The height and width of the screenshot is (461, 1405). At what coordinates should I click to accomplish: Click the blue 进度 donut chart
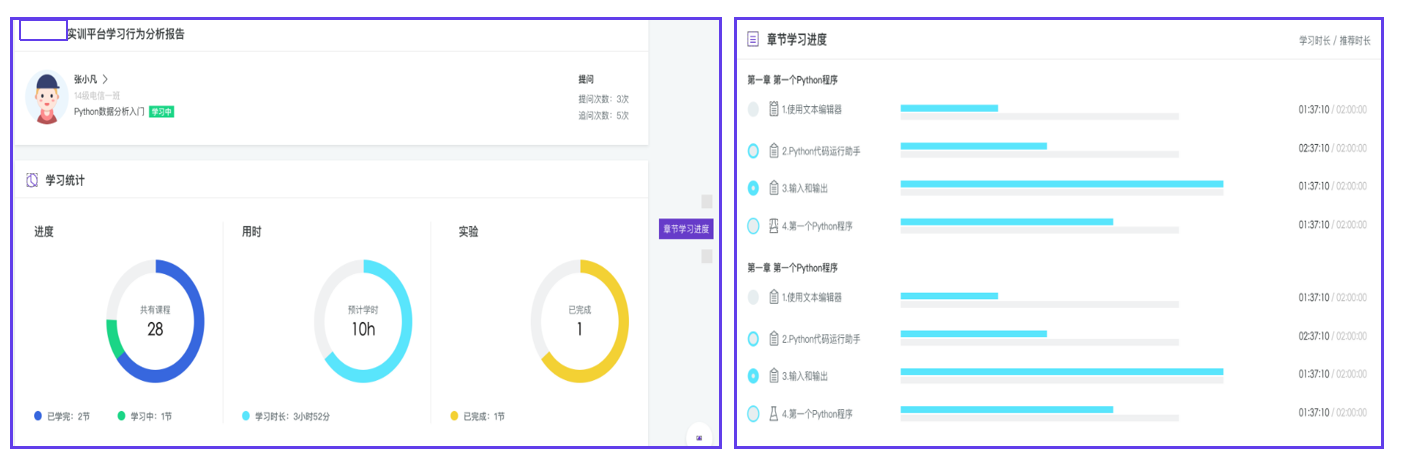pyautogui.click(x=155, y=321)
